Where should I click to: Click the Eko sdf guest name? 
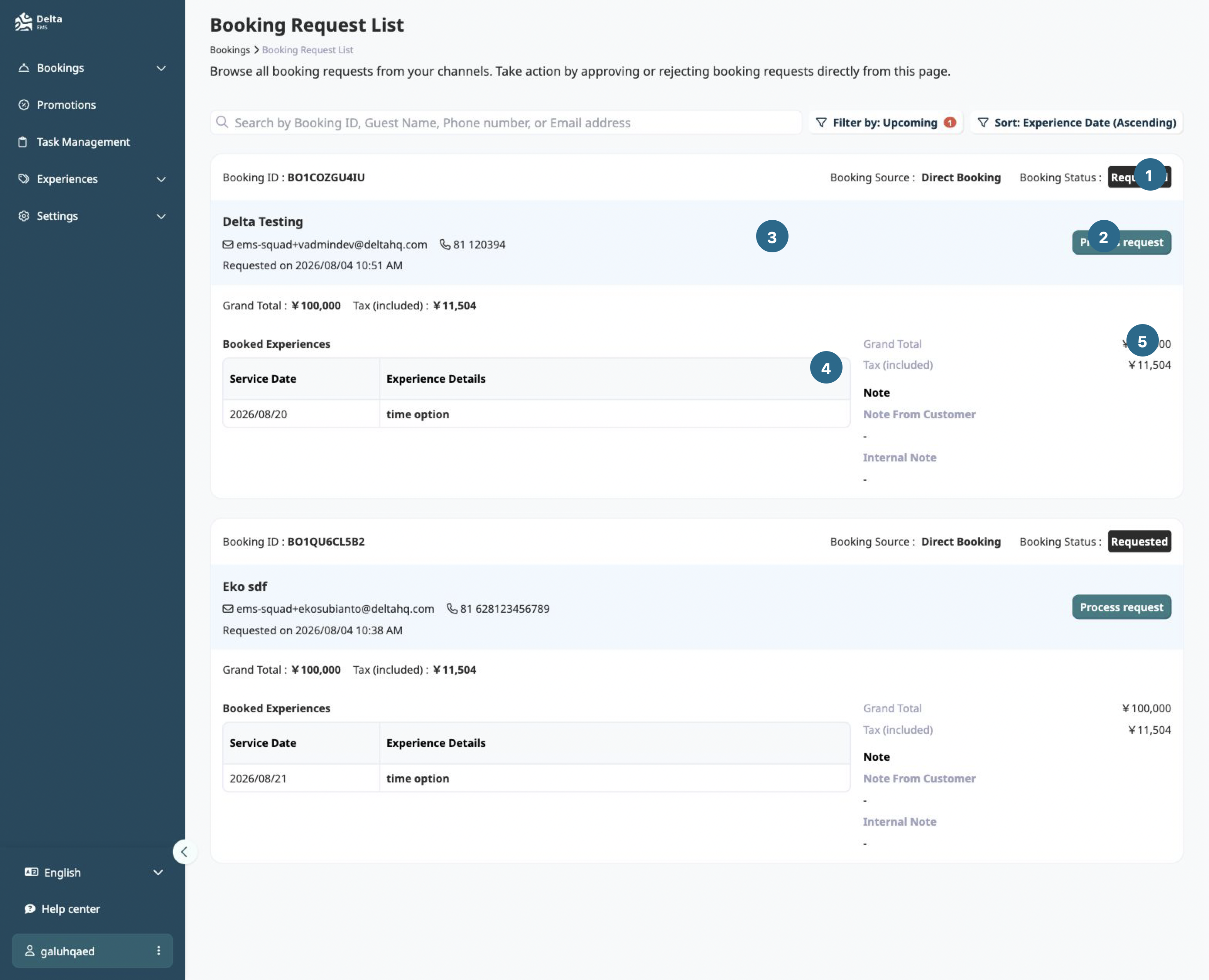click(x=245, y=586)
